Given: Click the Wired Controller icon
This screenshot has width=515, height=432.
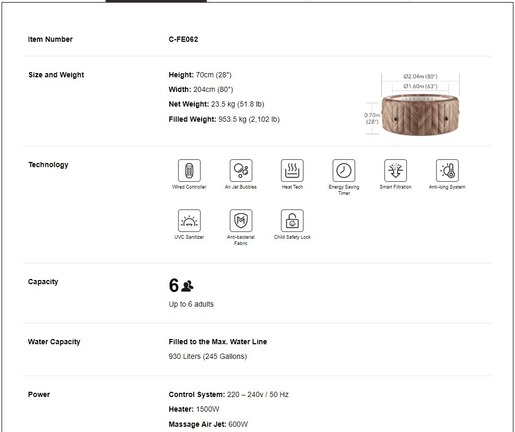Looking at the screenshot, I should coord(189,170).
